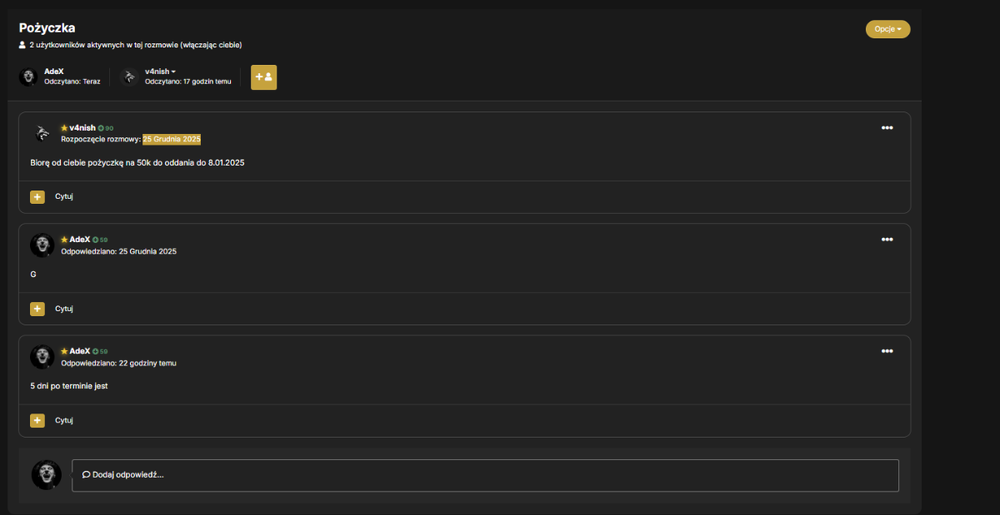
Task: Click the plus multiquote icon on the "G" reply
Action: (38, 309)
